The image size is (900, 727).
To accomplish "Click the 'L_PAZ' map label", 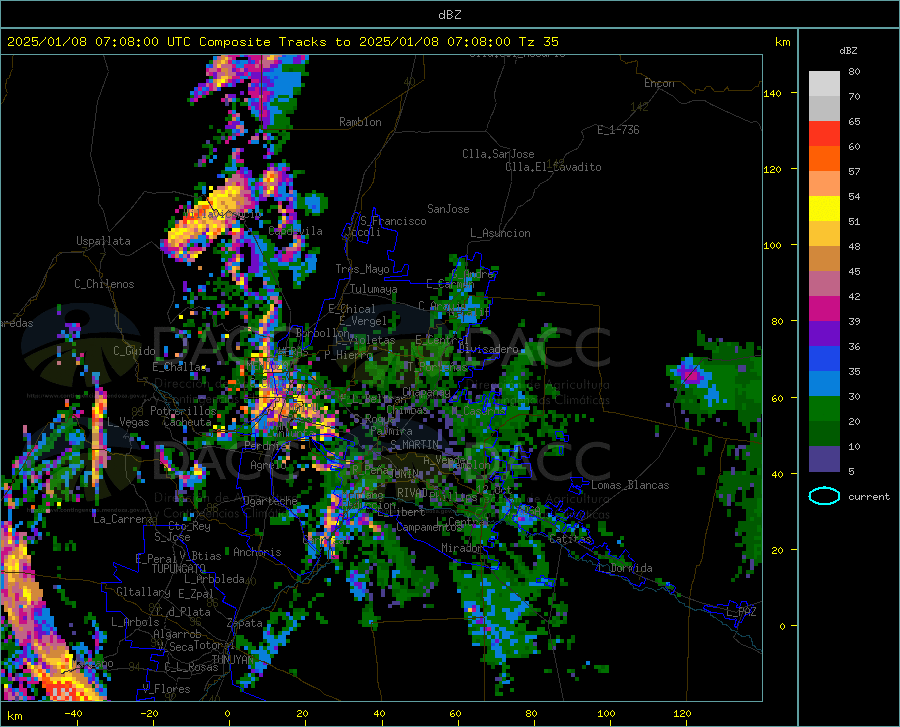I will coord(741,612).
